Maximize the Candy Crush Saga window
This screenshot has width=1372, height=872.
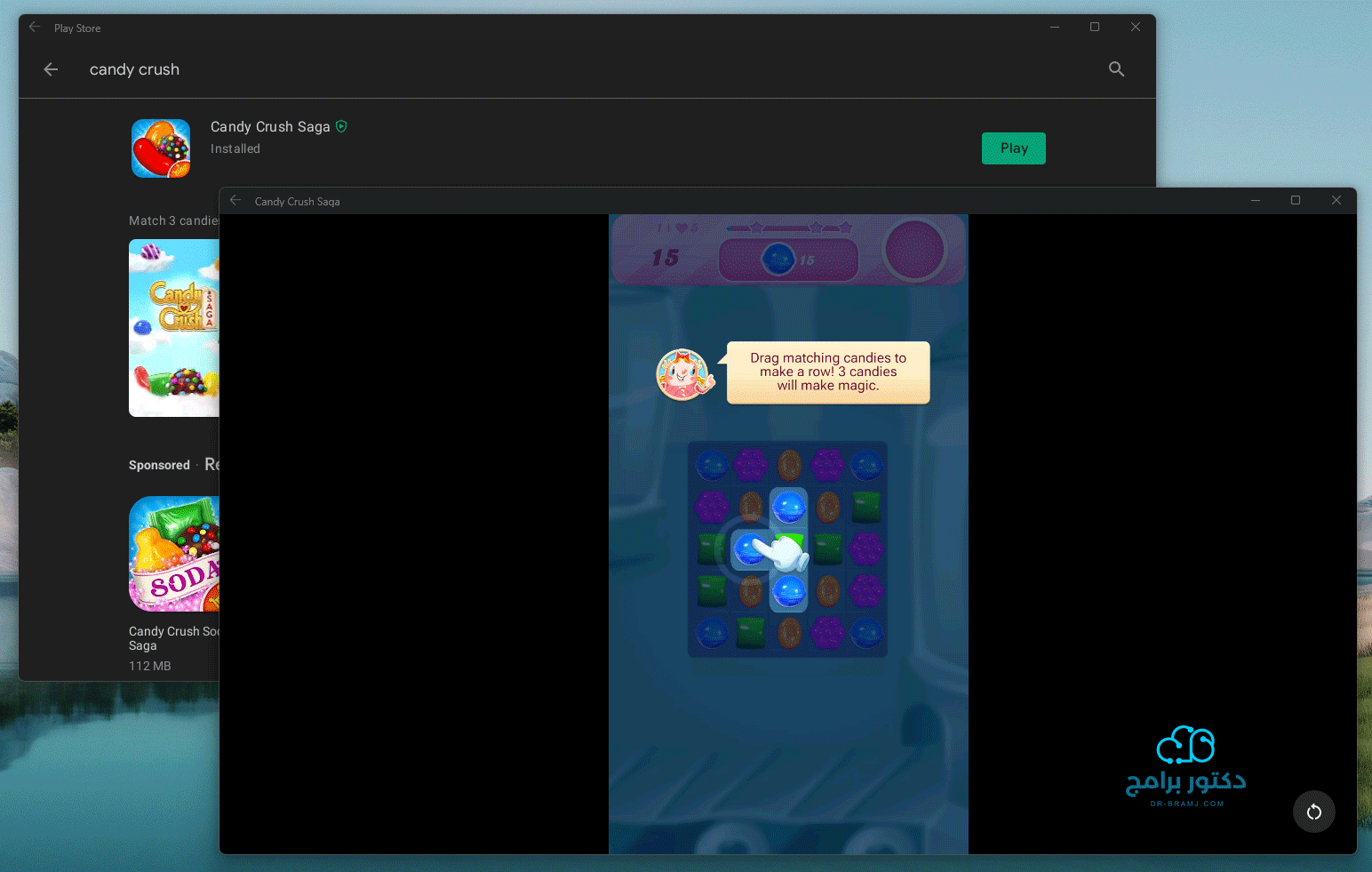tap(1296, 201)
